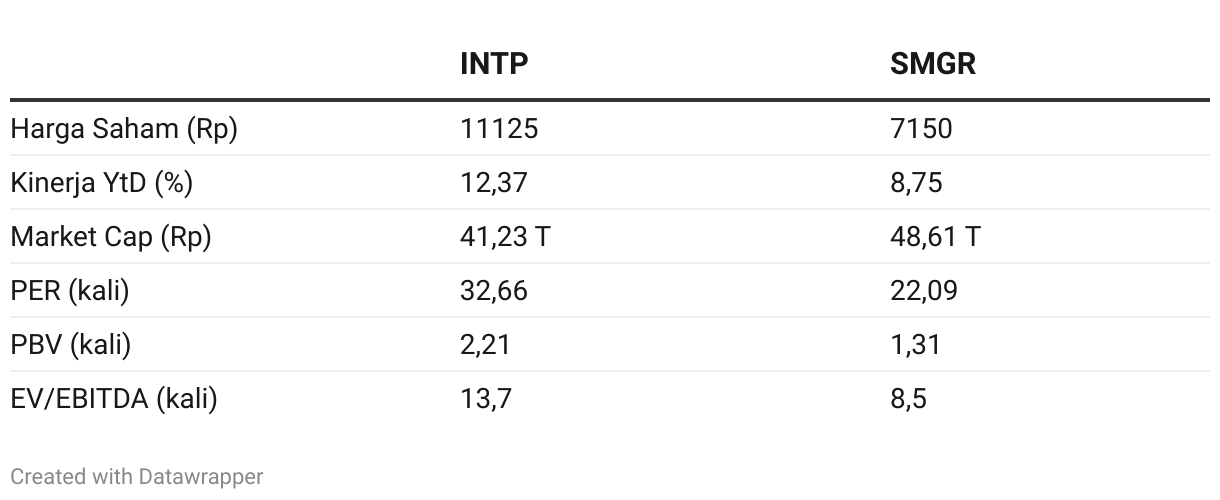Click INTP share price value 11125

(x=499, y=129)
